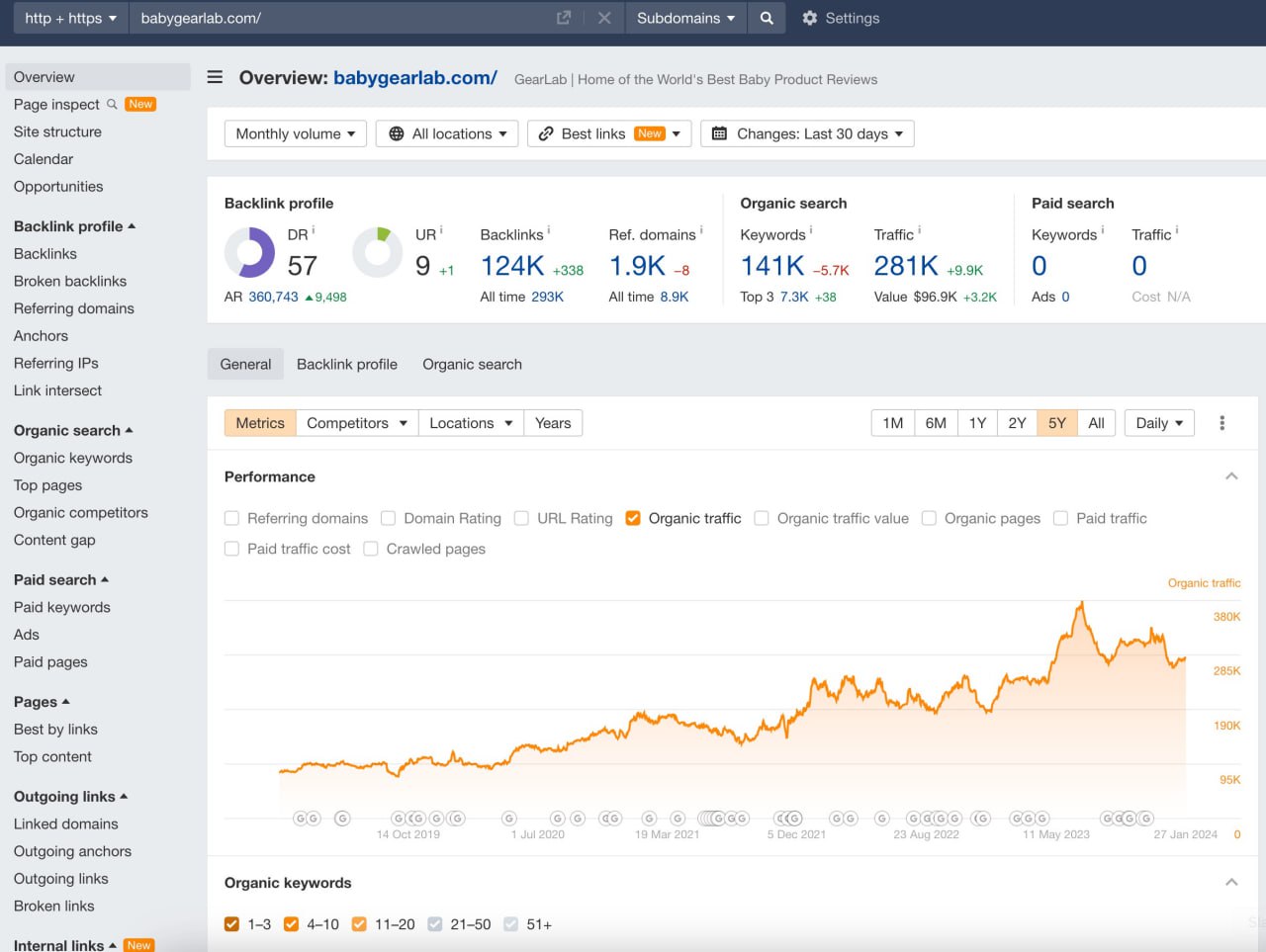Viewport: 1266px width, 952px height.
Task: Set chart range to 1M
Action: pyautogui.click(x=893, y=423)
